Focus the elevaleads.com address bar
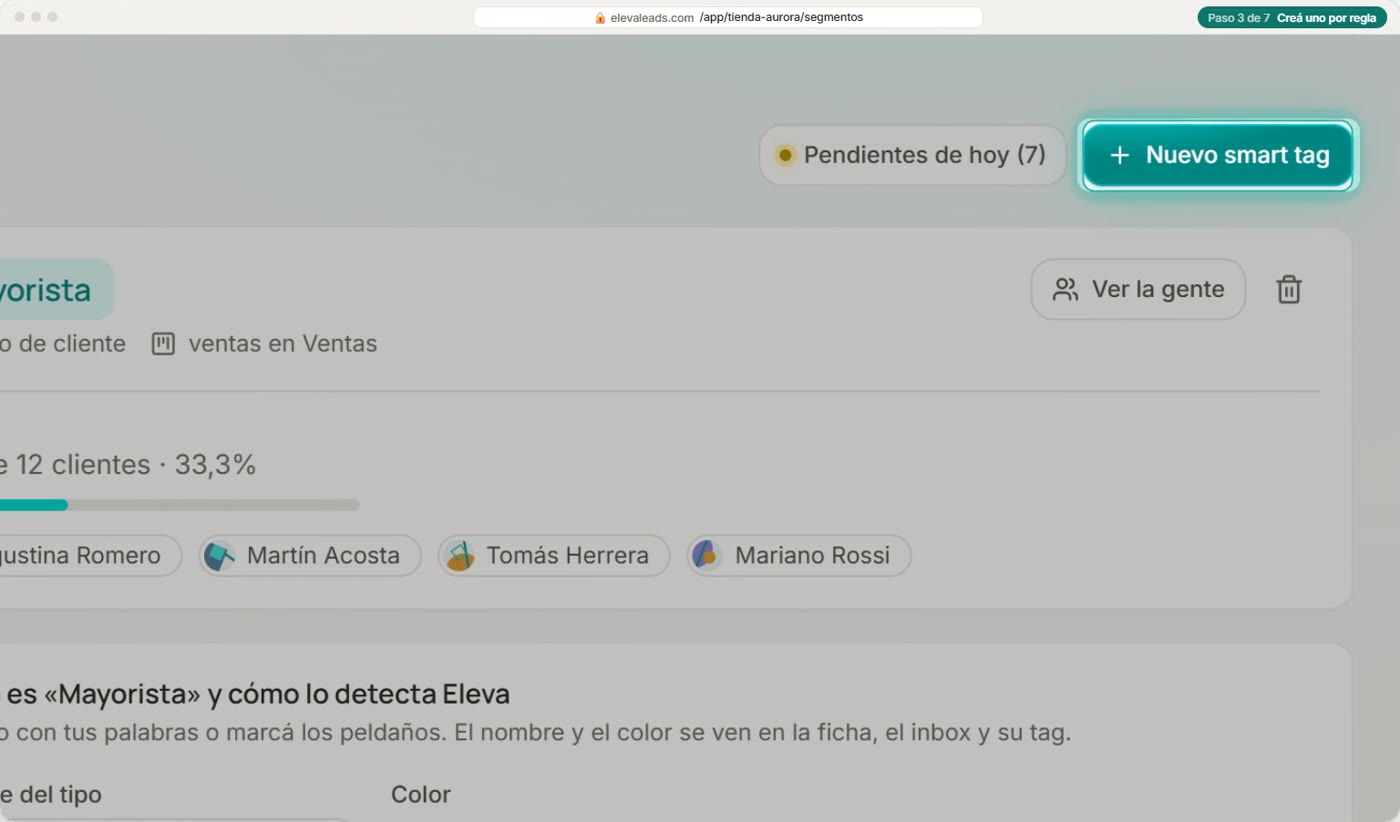 point(728,18)
